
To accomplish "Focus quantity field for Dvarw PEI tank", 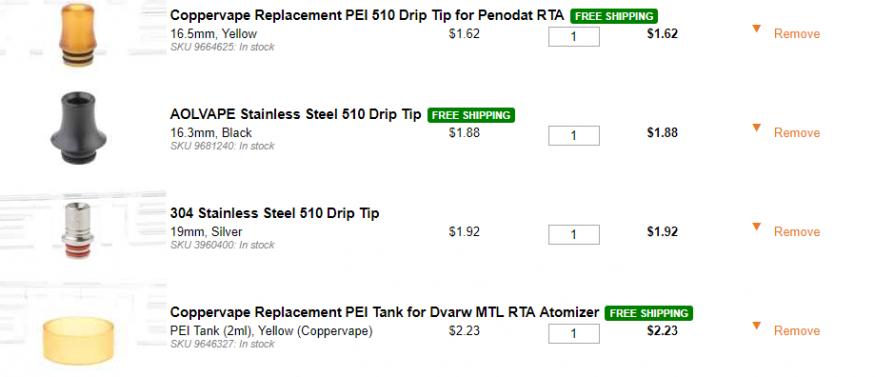I will click(x=574, y=334).
